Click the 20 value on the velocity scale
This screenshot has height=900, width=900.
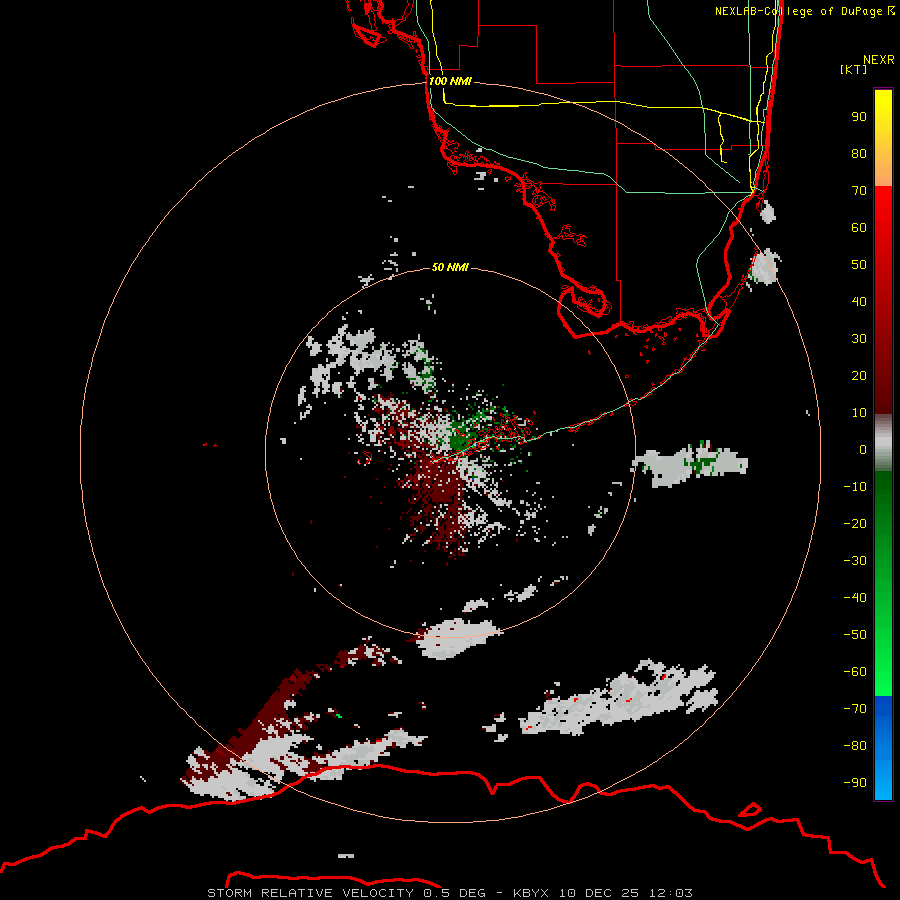(x=859, y=375)
